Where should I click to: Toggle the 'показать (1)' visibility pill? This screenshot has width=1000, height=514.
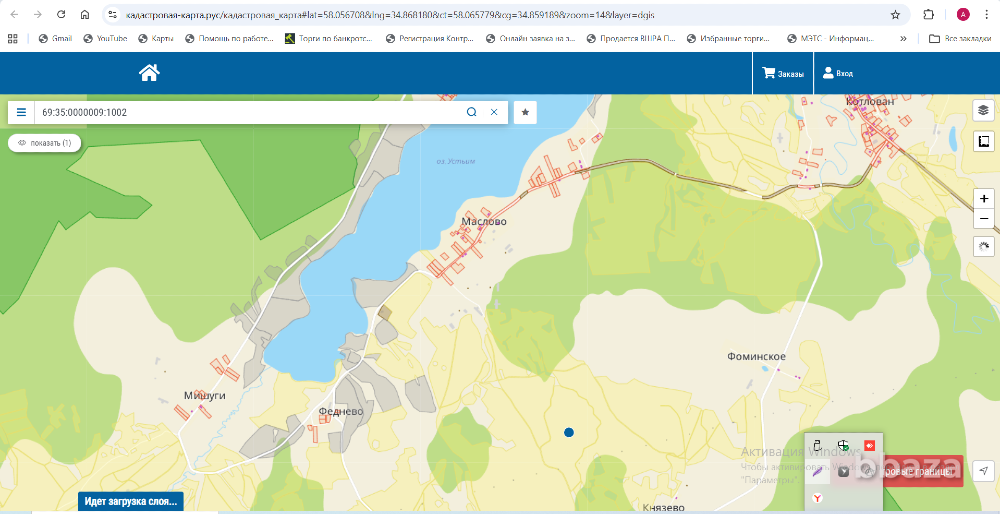click(x=44, y=143)
